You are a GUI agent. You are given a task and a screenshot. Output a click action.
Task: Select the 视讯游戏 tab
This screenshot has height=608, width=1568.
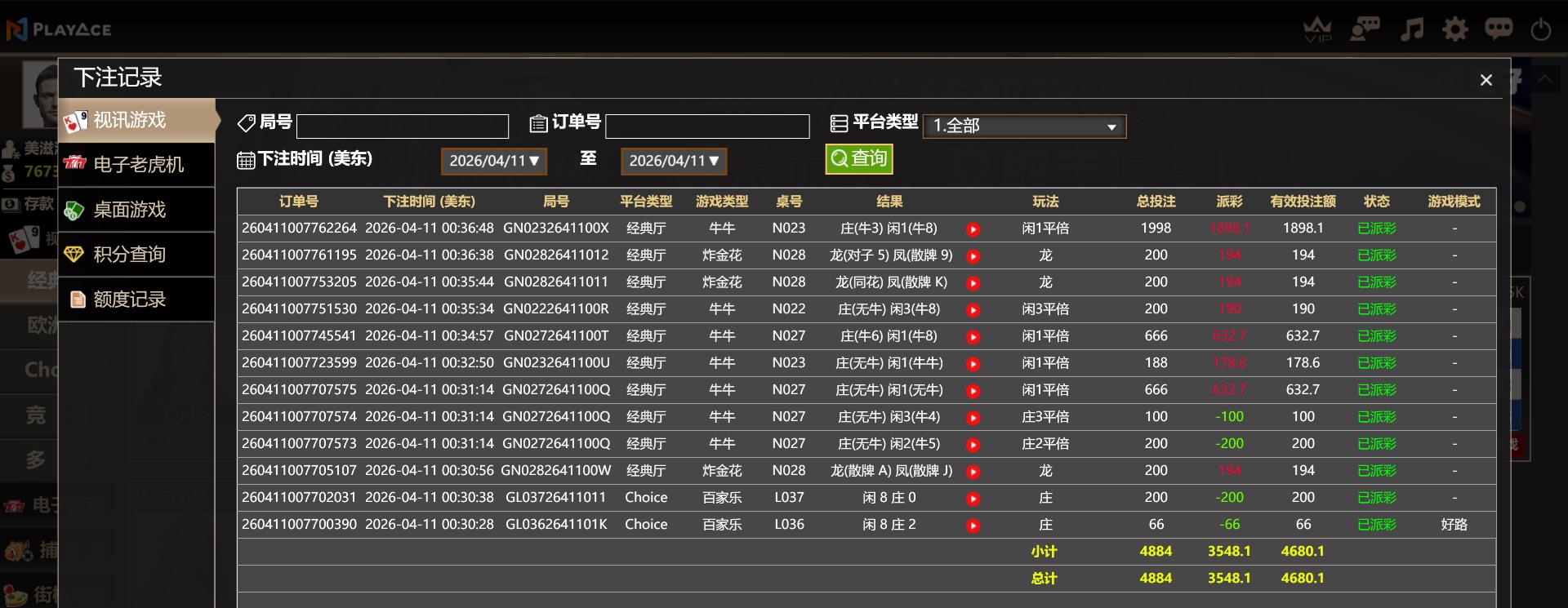click(x=136, y=121)
